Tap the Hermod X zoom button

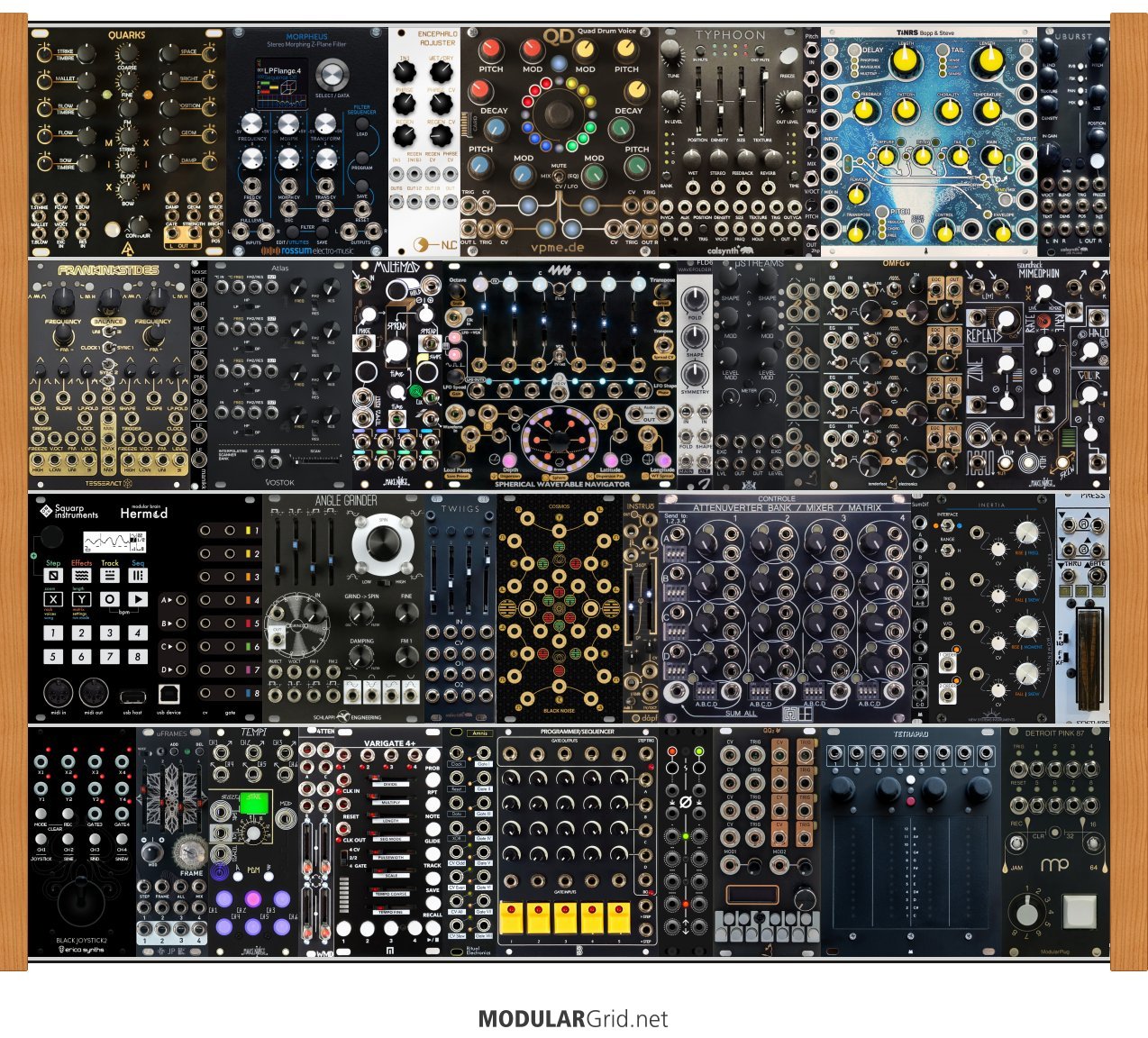[53, 599]
